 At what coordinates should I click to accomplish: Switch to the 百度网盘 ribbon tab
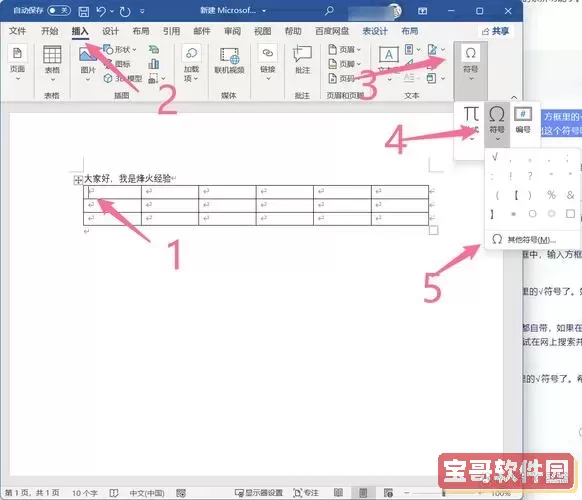click(332, 31)
